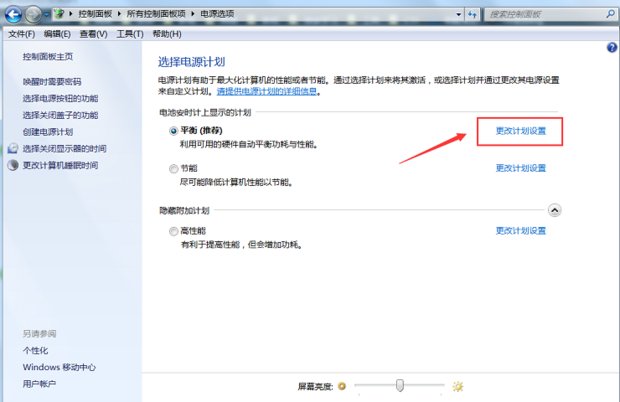Select the 高性能 power plan radio button

tap(173, 231)
